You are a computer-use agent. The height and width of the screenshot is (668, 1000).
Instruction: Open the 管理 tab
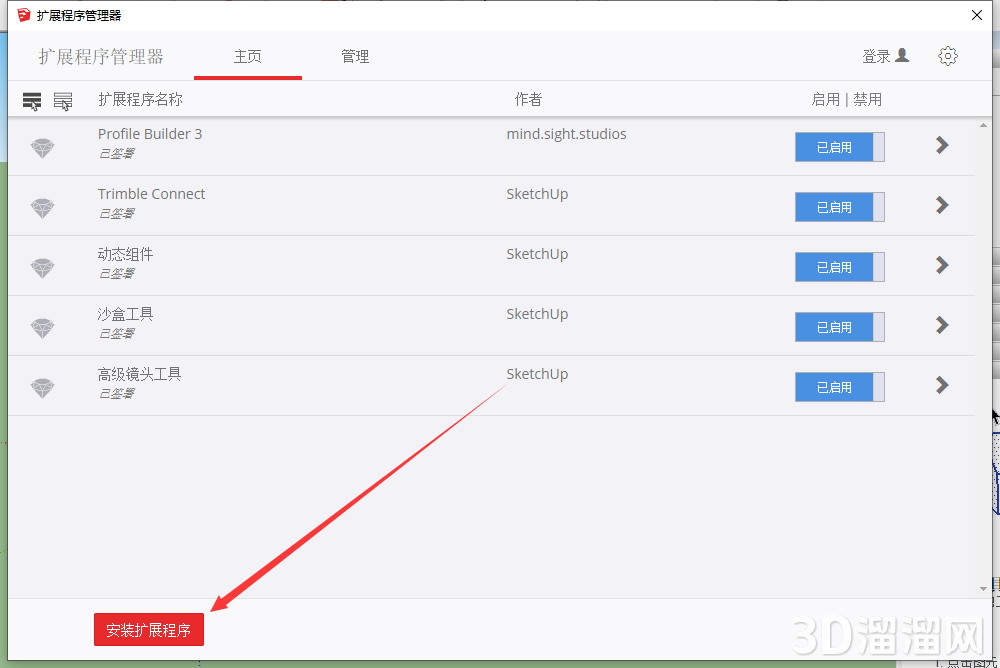[355, 57]
